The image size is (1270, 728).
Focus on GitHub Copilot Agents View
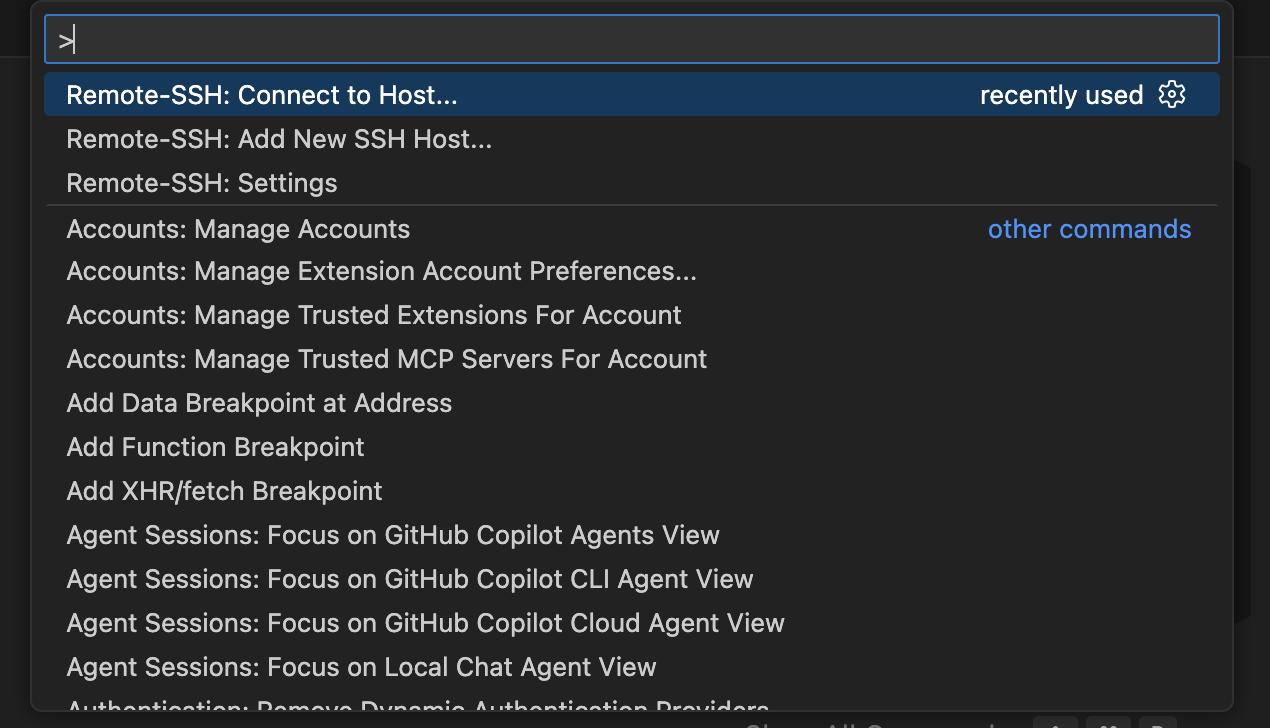click(393, 535)
